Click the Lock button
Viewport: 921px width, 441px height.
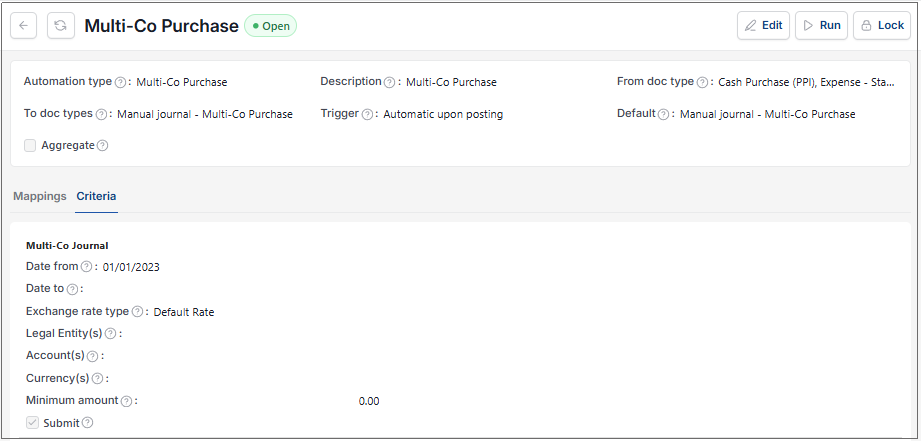(882, 26)
